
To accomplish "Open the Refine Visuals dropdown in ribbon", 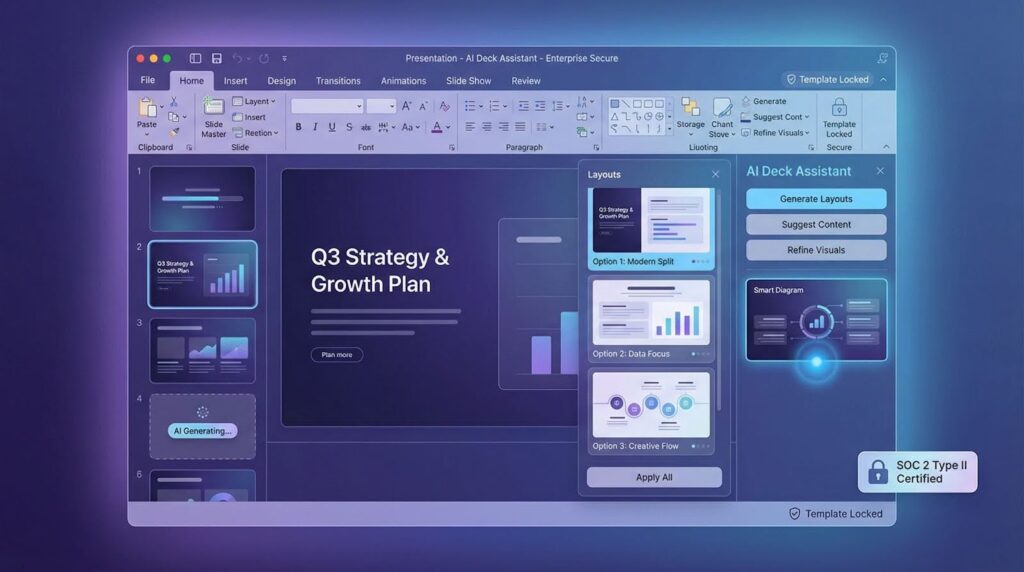I will point(780,133).
